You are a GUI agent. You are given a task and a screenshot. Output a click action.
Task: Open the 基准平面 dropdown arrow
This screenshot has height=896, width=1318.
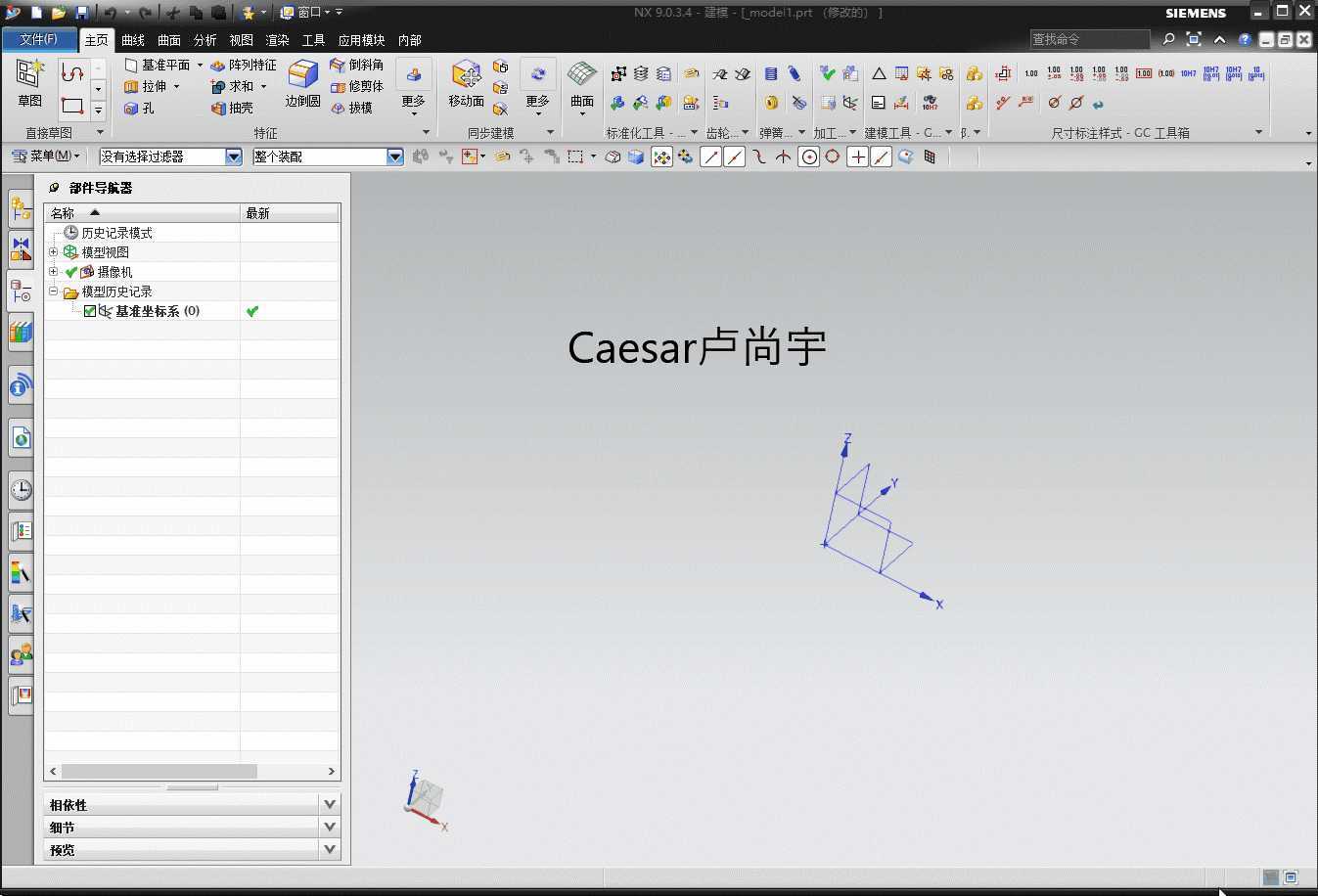[x=200, y=65]
